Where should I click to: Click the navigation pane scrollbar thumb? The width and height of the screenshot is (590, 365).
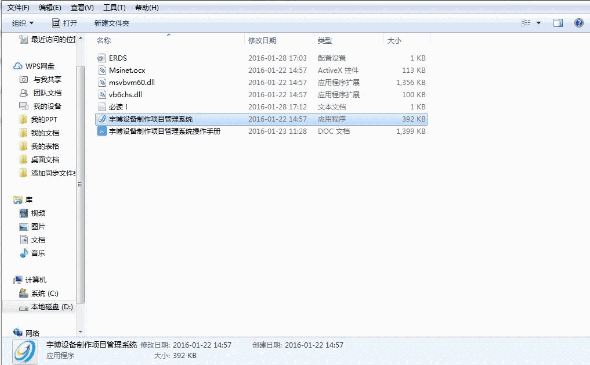point(80,184)
